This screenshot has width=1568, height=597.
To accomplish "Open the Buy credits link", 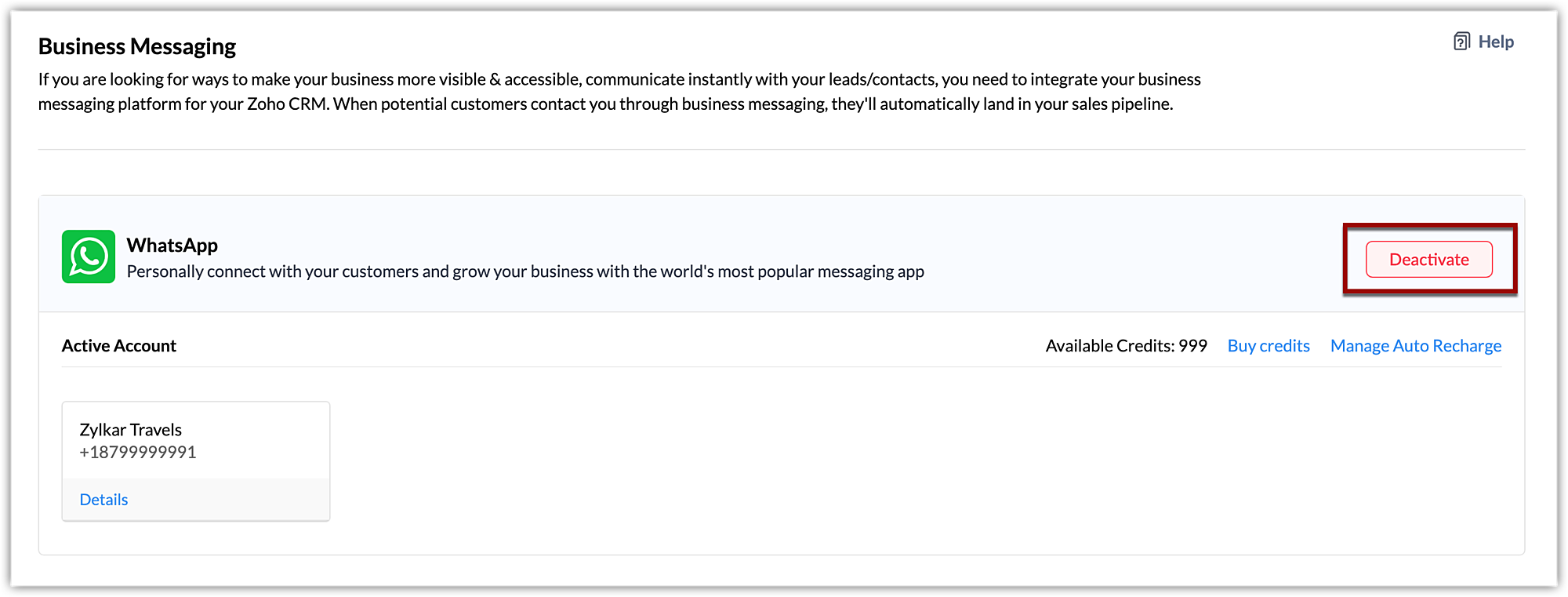I will 1269,346.
